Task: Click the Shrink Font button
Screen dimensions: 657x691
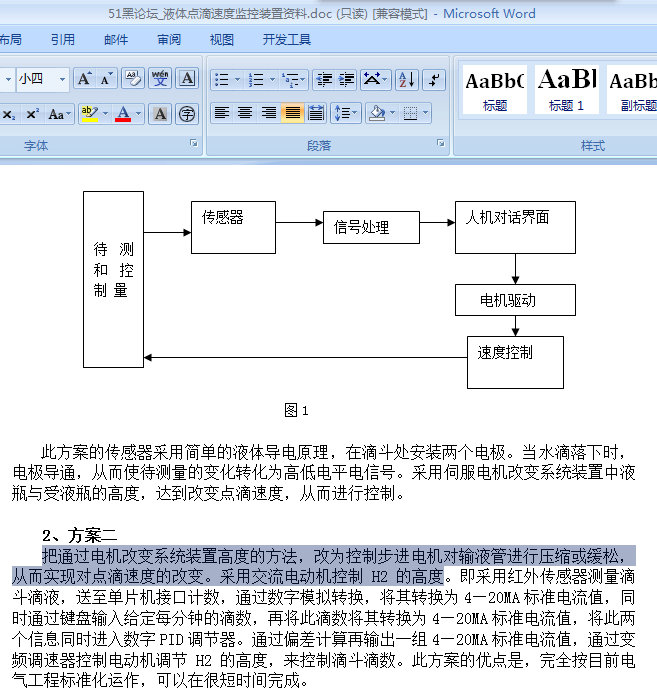Action: point(106,80)
